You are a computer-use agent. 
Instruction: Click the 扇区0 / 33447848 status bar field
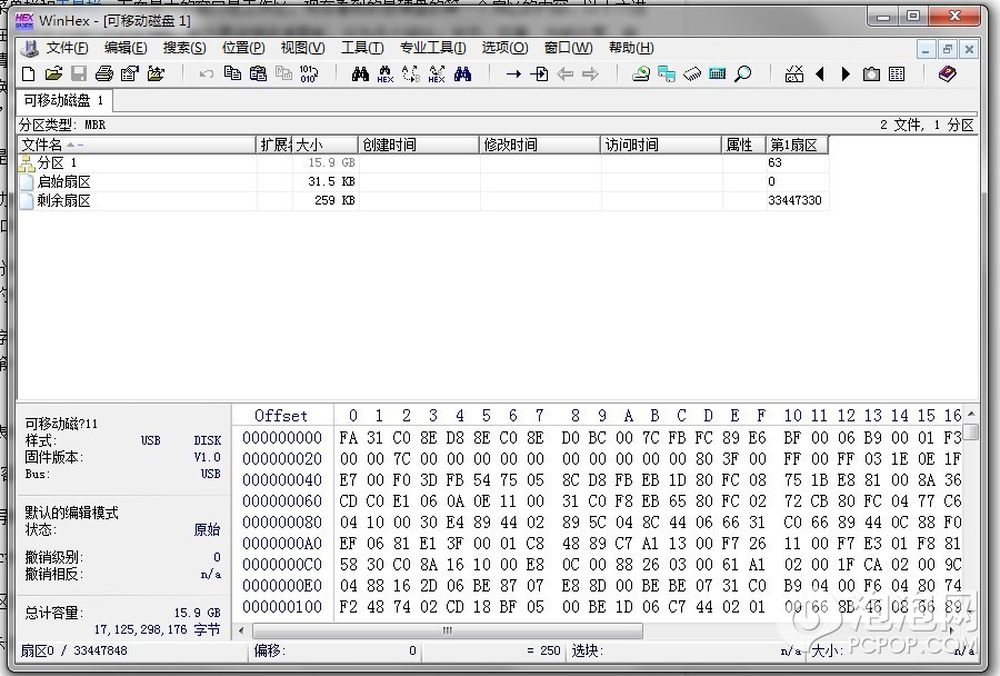point(132,650)
